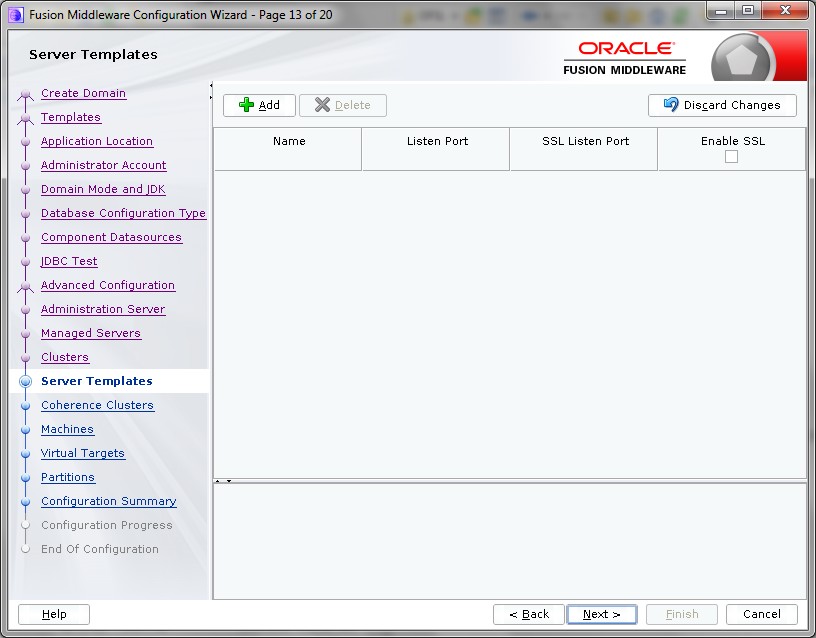Click the Coherence Clusters step bullet
The width and height of the screenshot is (816, 638).
click(x=26, y=405)
